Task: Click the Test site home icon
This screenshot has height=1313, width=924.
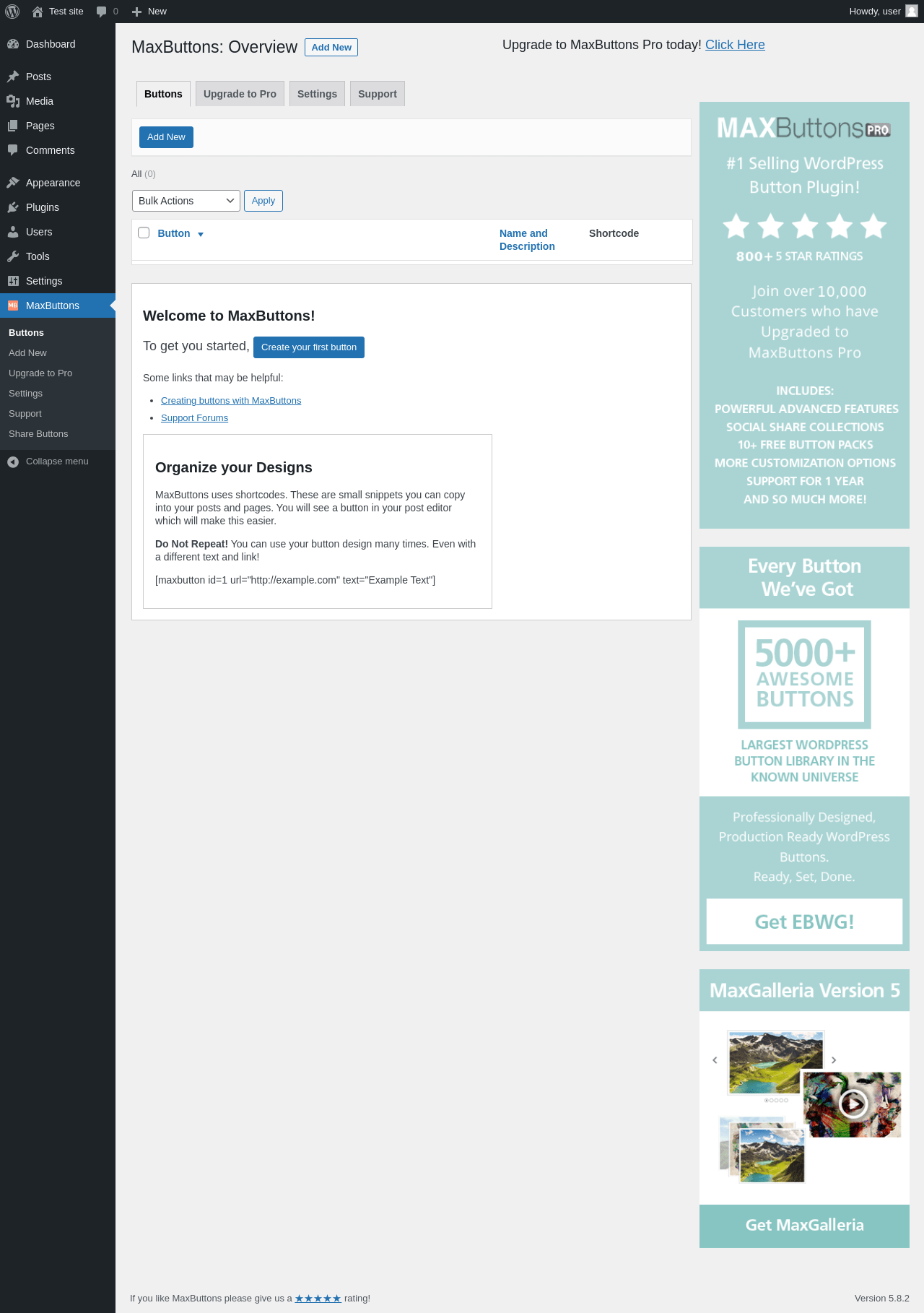Action: [x=38, y=12]
